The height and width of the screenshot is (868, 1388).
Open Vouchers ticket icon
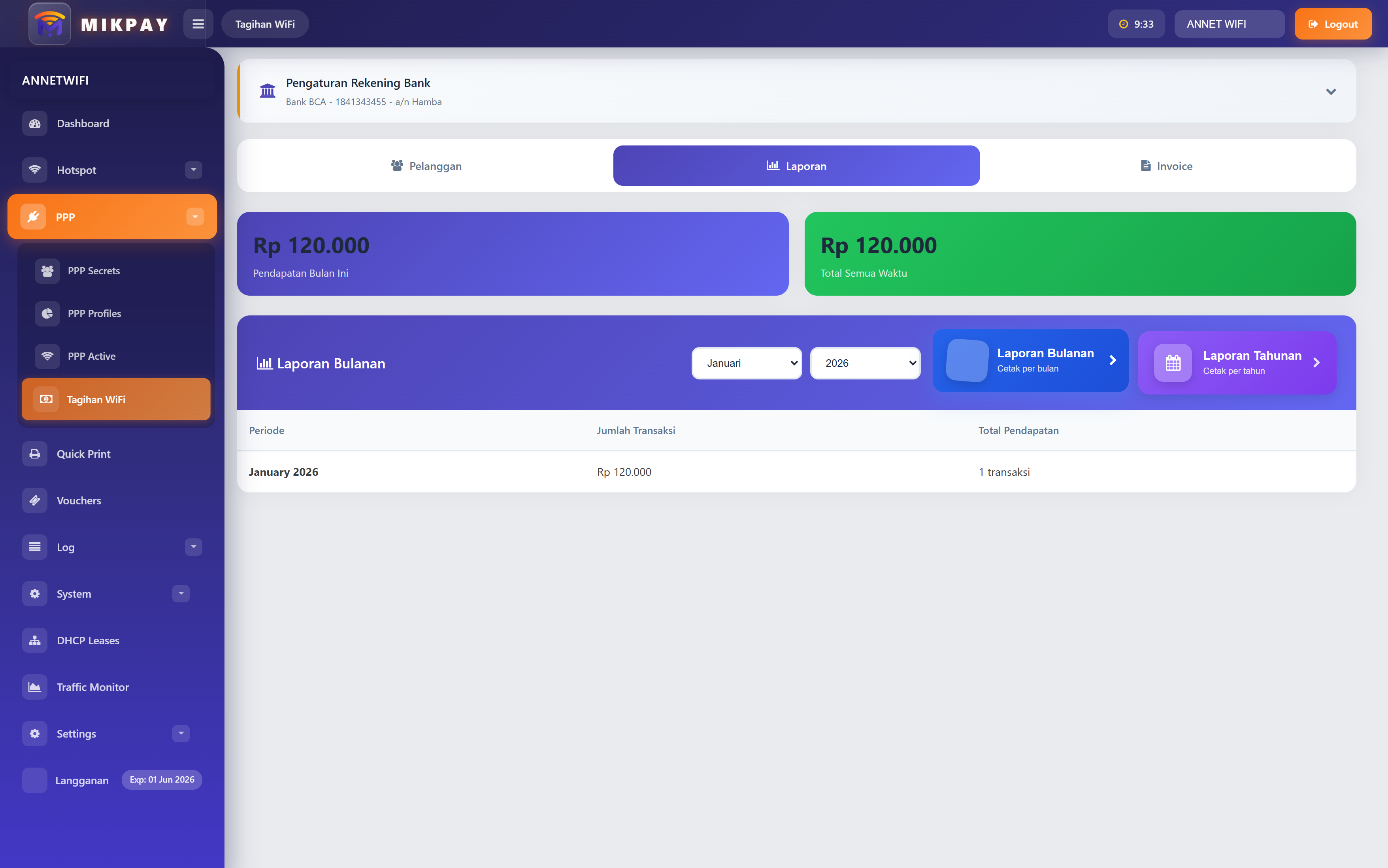click(x=34, y=500)
